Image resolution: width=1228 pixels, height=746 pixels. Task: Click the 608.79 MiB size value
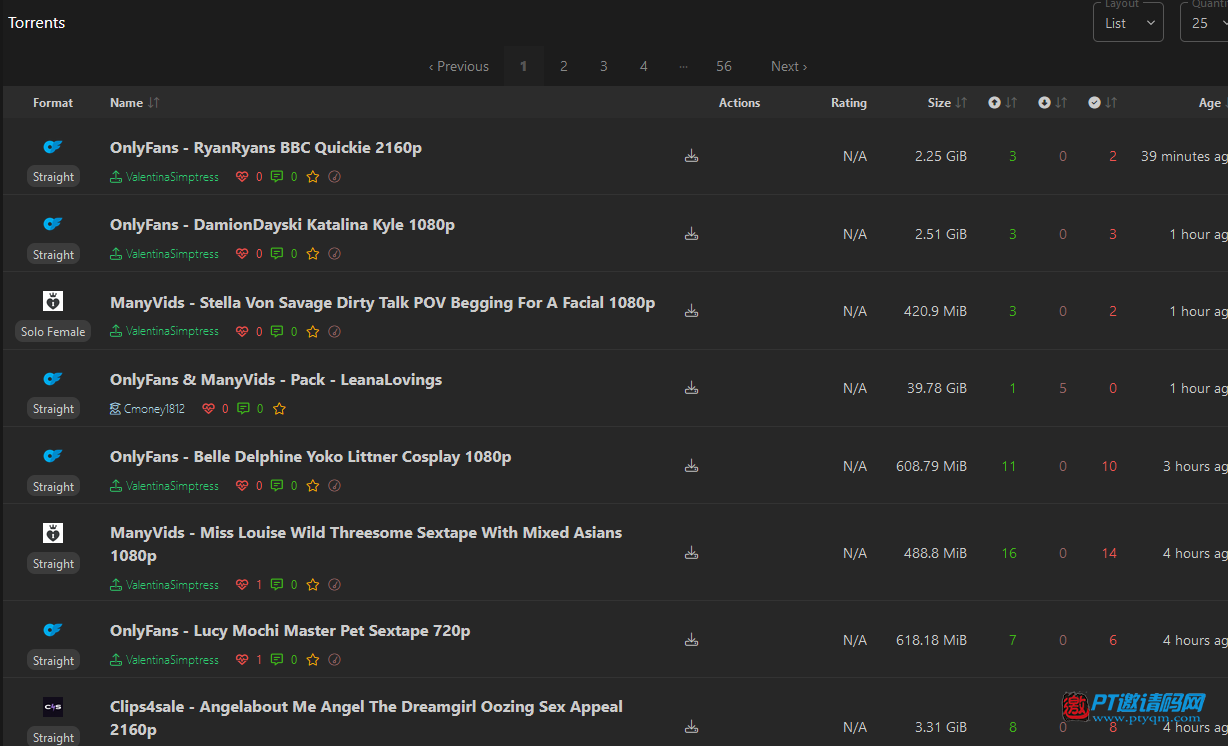(x=932, y=466)
